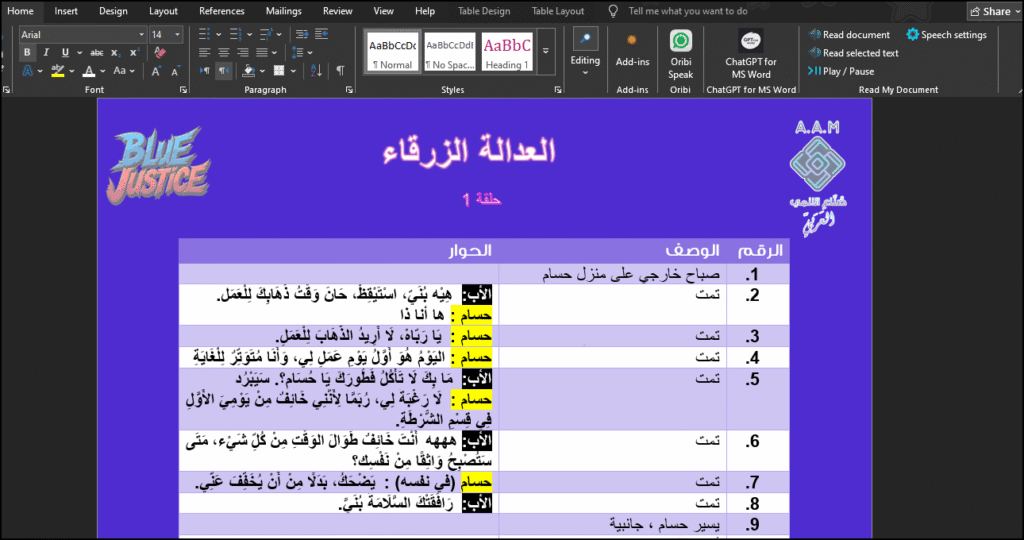Apply numbered list icon
Image resolution: width=1024 pixels, height=540 pixels.
point(236,34)
